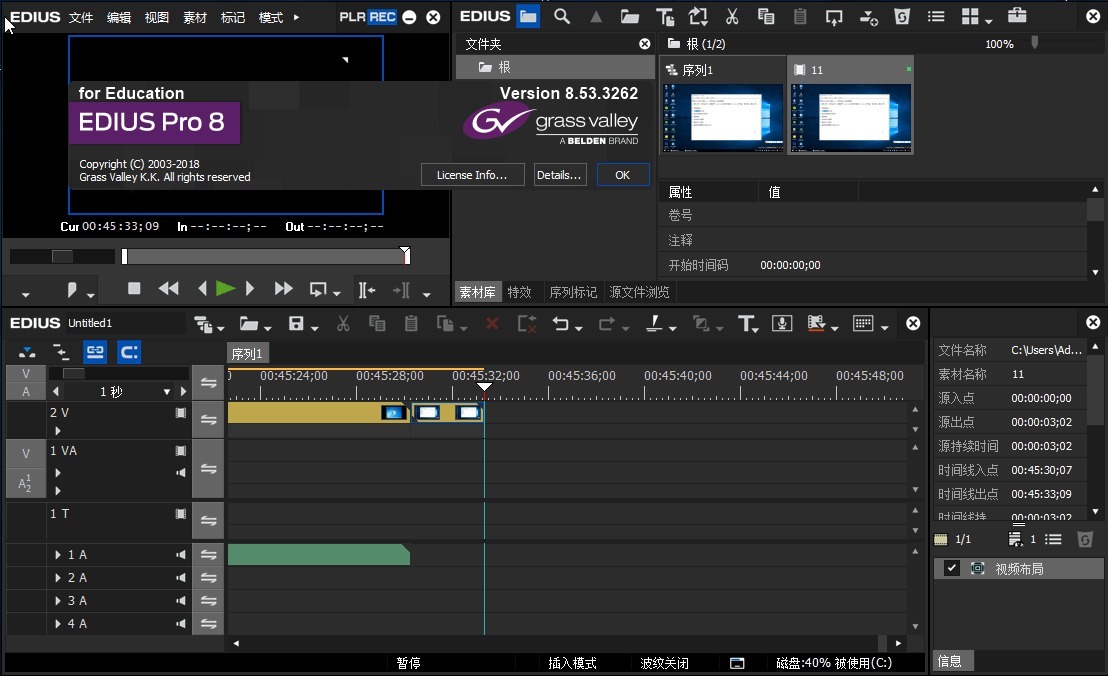Viewport: 1108px width, 676px height.
Task: Switch player to REC mode
Action: pyautogui.click(x=382, y=17)
